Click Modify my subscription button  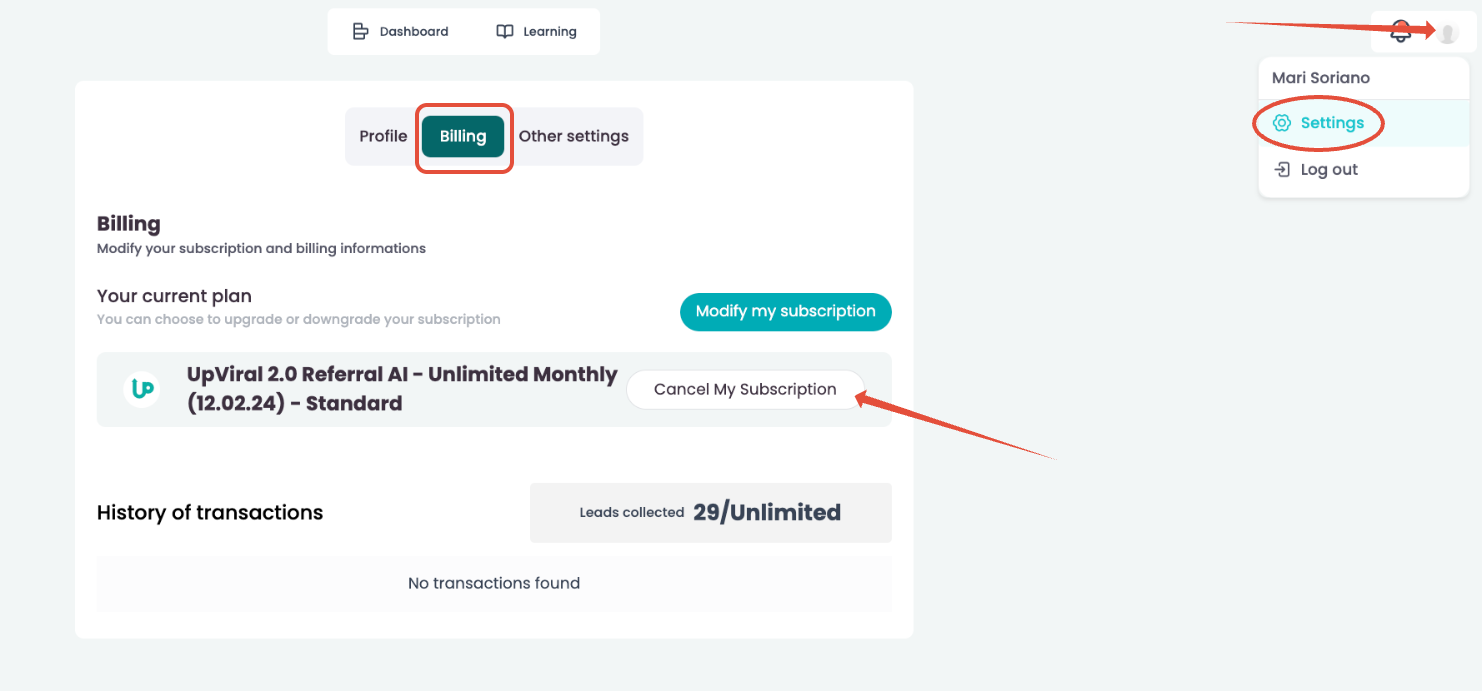786,312
